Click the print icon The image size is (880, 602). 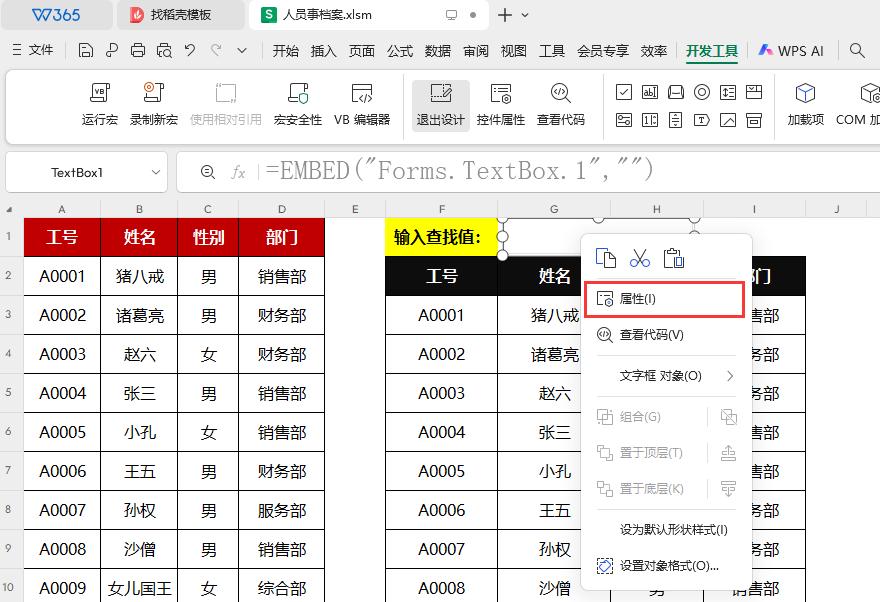138,50
